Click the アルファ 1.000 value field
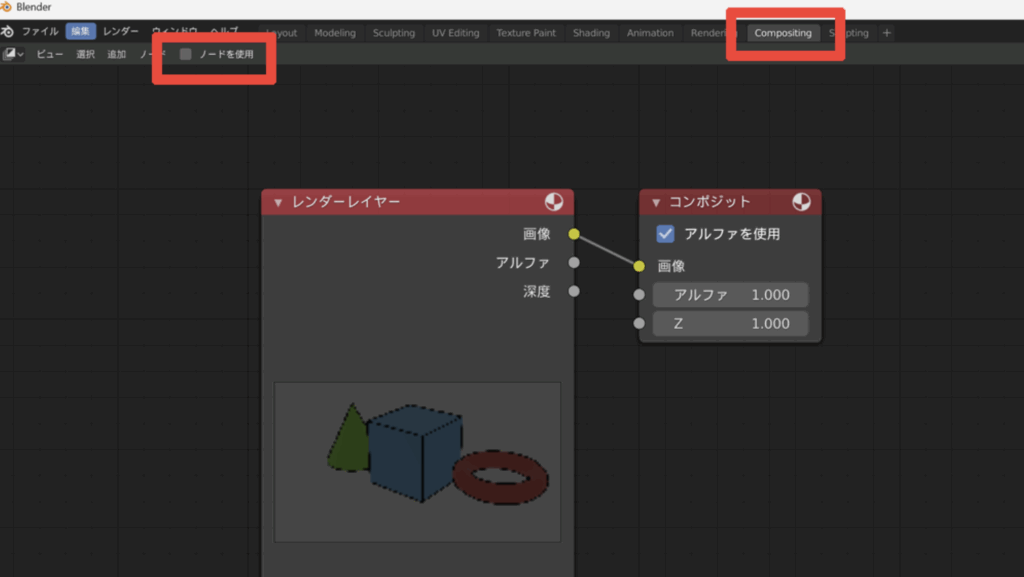Screen dimensions: 1024x577 click(x=730, y=295)
